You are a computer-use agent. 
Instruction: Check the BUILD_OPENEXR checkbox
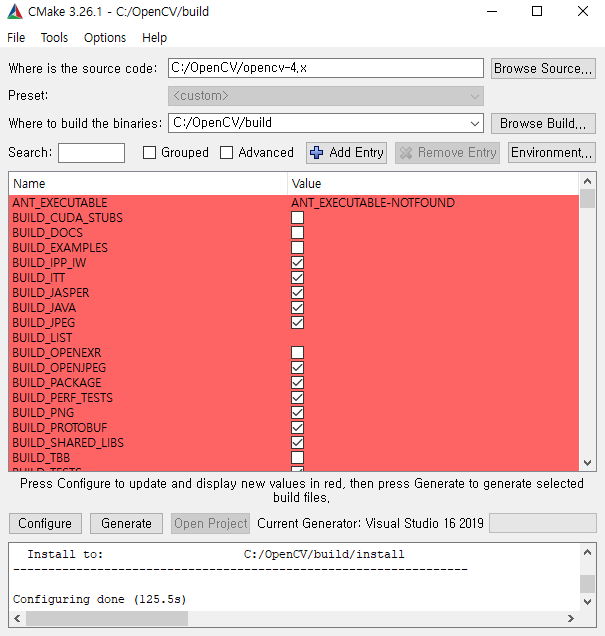point(297,353)
